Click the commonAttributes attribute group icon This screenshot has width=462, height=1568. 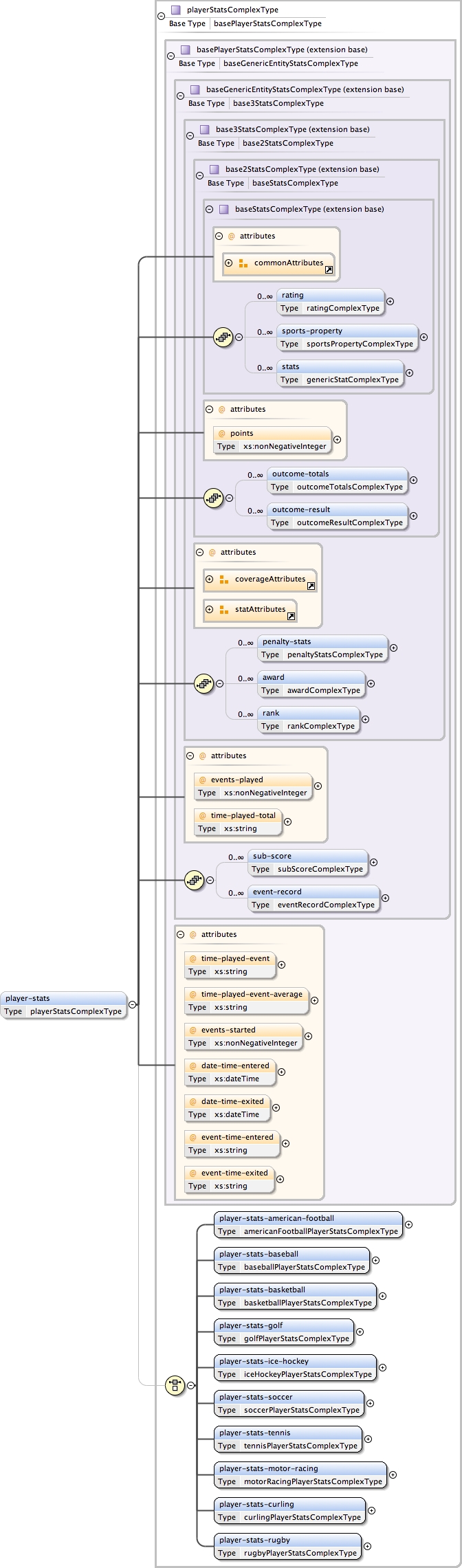[243, 263]
